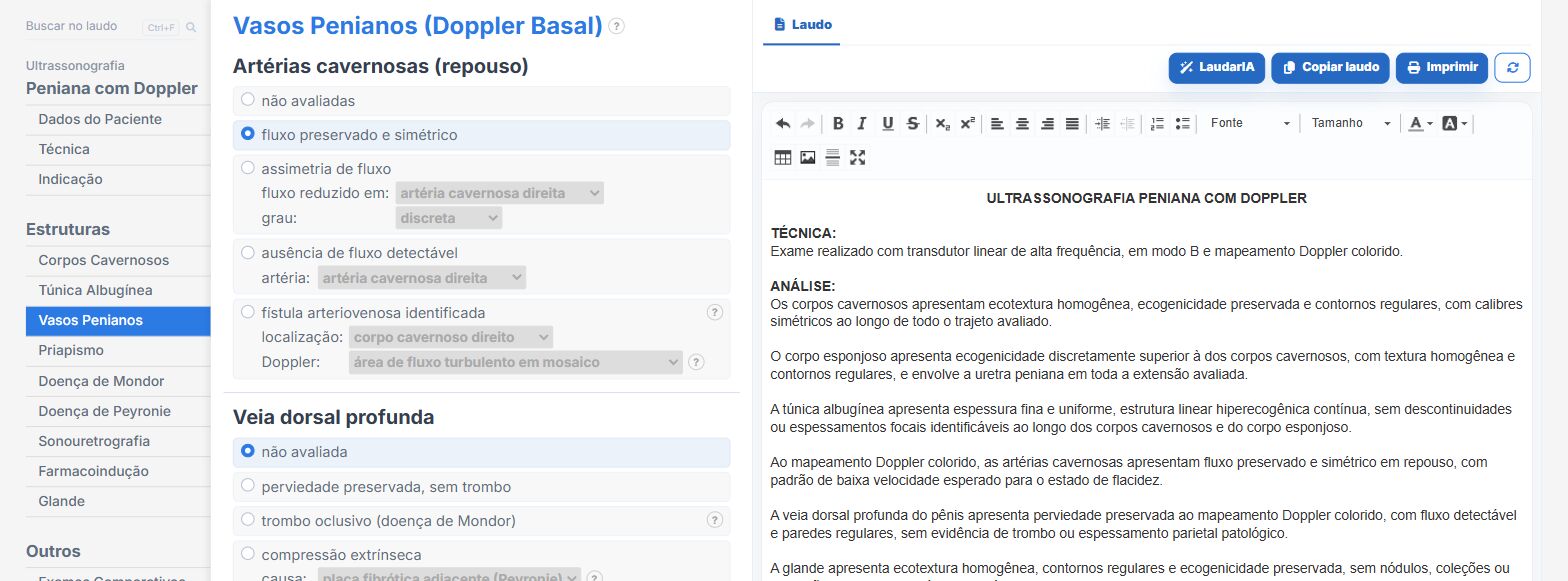Viewport: 1568px width, 581px height.
Task: Apply bold formatting in the editor toolbar
Action: point(838,124)
